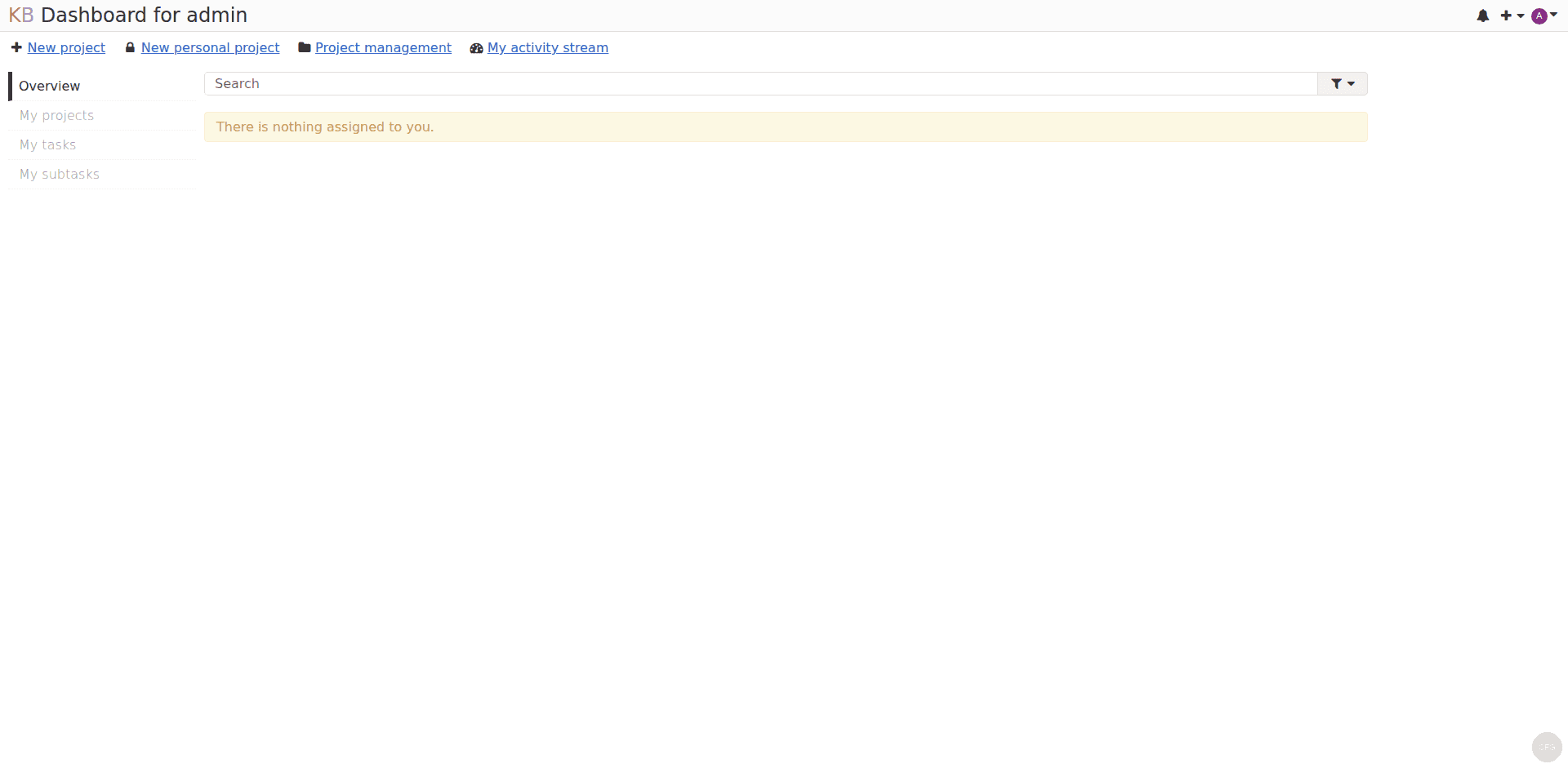Click the plus icon beside New project

[x=16, y=47]
